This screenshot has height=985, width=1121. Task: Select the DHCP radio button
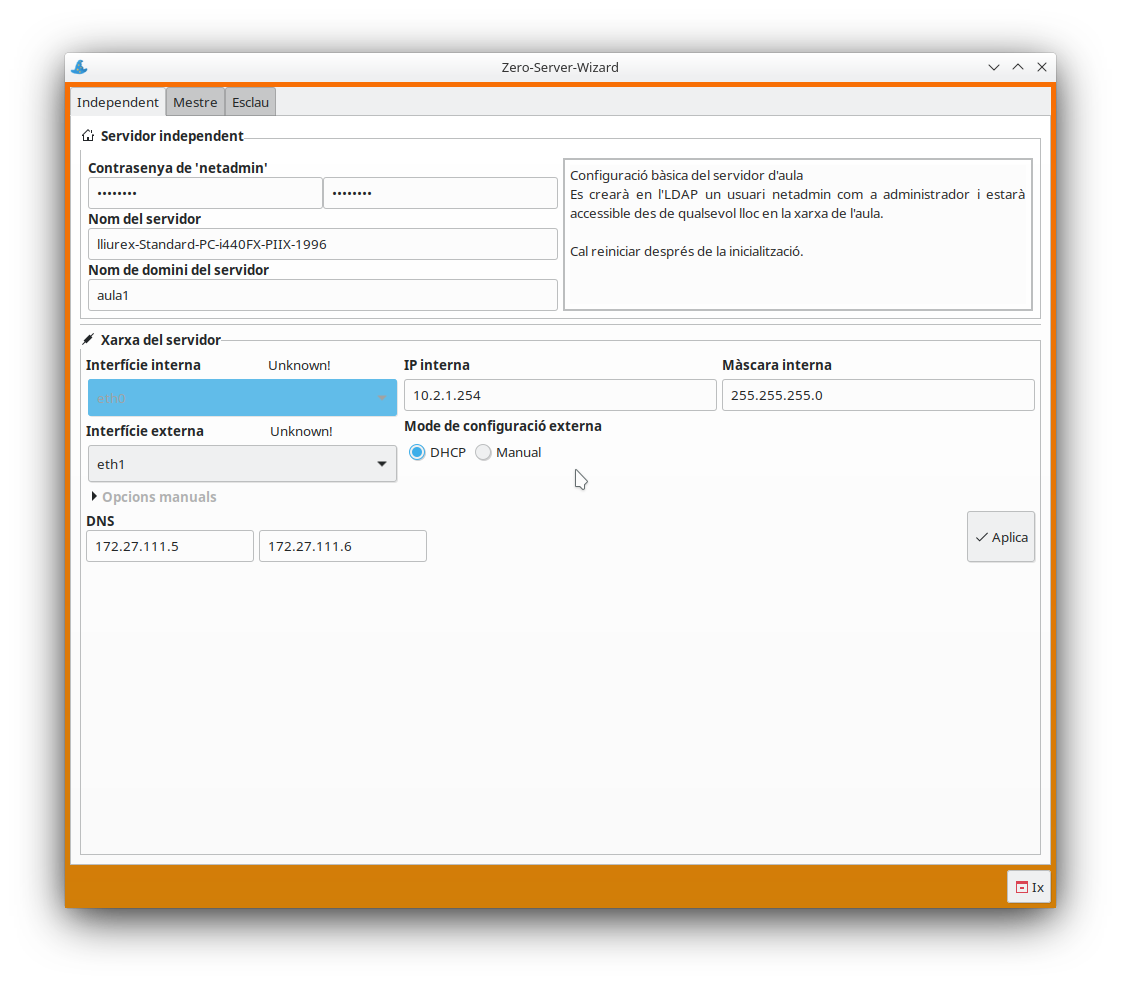417,452
